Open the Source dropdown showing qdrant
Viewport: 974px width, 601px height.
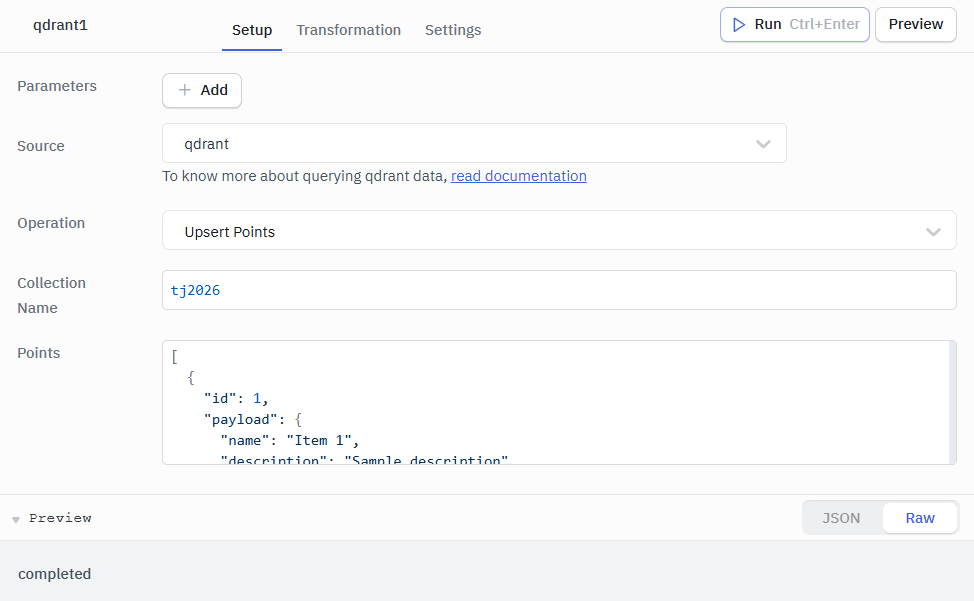click(475, 143)
